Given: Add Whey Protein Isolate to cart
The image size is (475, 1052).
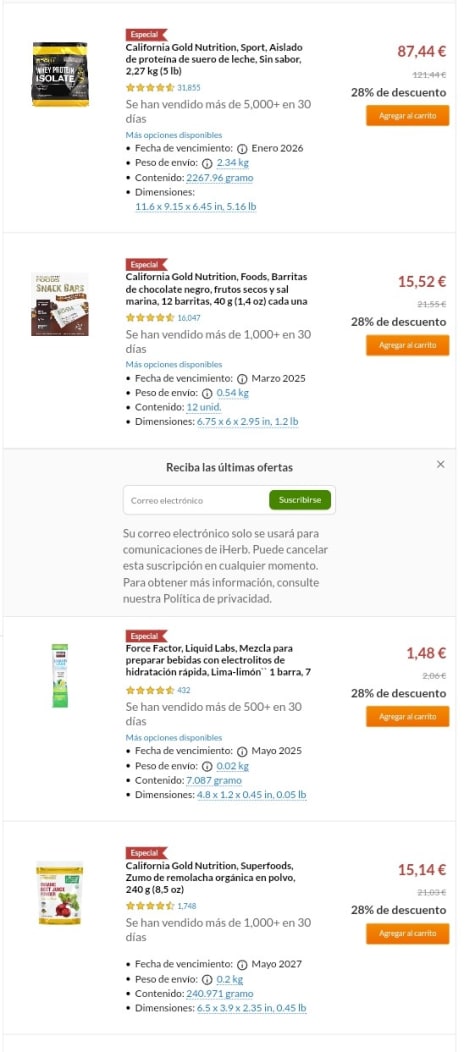Looking at the screenshot, I should click(407, 115).
